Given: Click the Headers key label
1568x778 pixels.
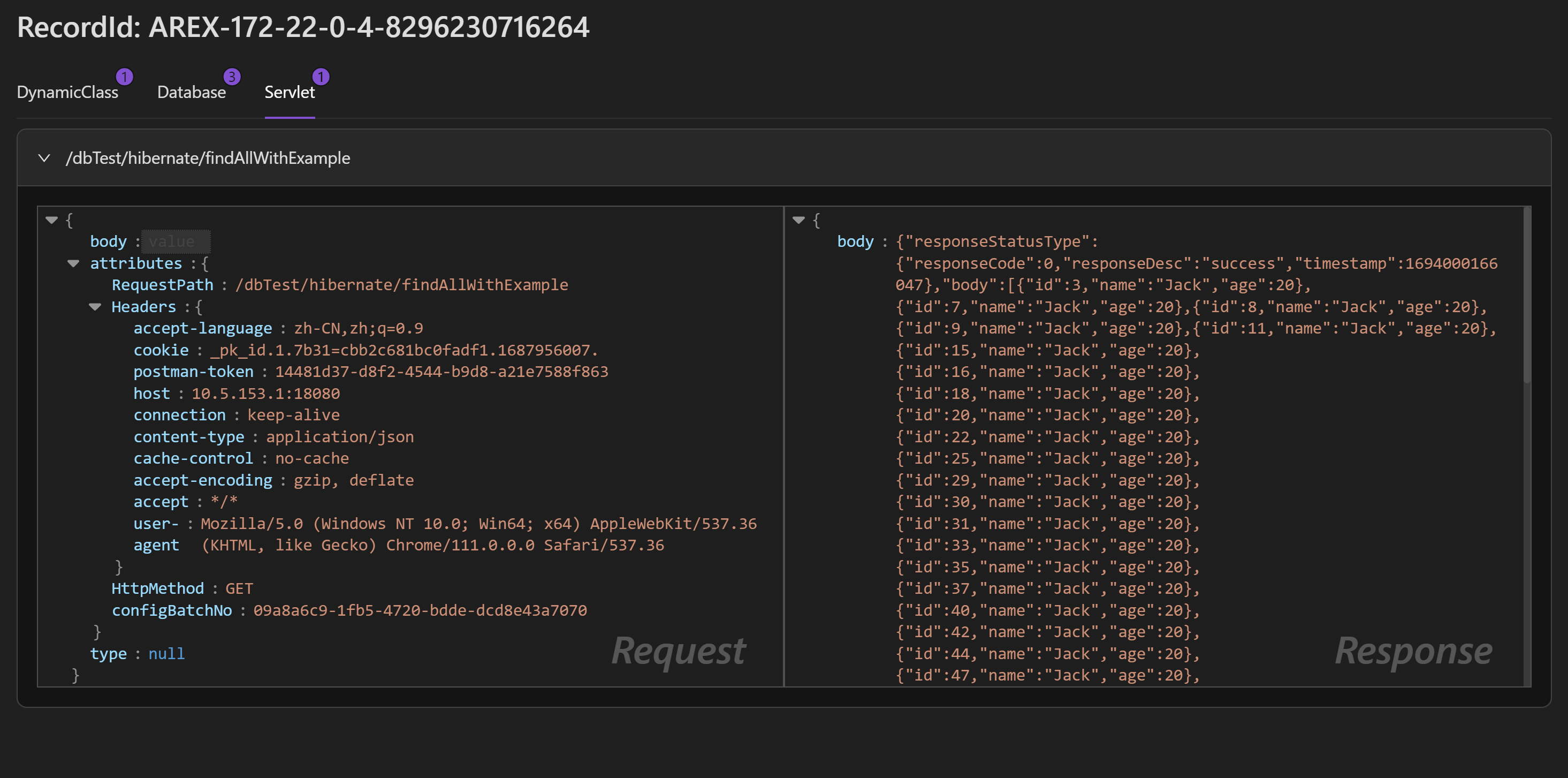Looking at the screenshot, I should [x=143, y=306].
